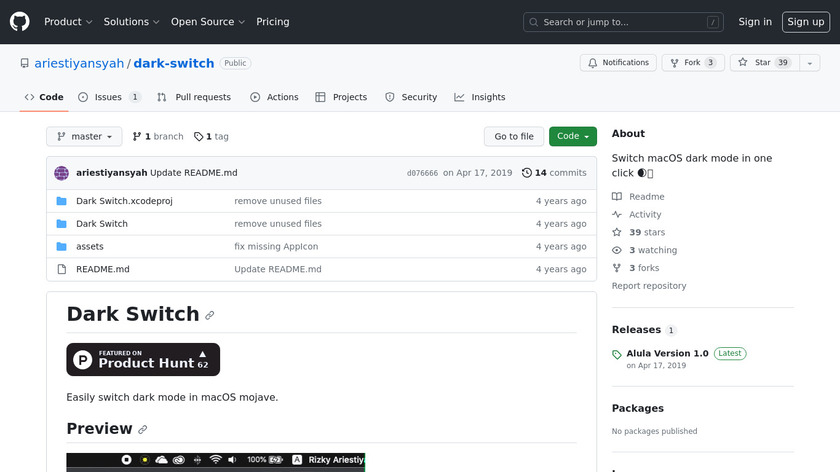This screenshot has height=472, width=840.
Task: View the 1 tag link
Action: pos(211,137)
